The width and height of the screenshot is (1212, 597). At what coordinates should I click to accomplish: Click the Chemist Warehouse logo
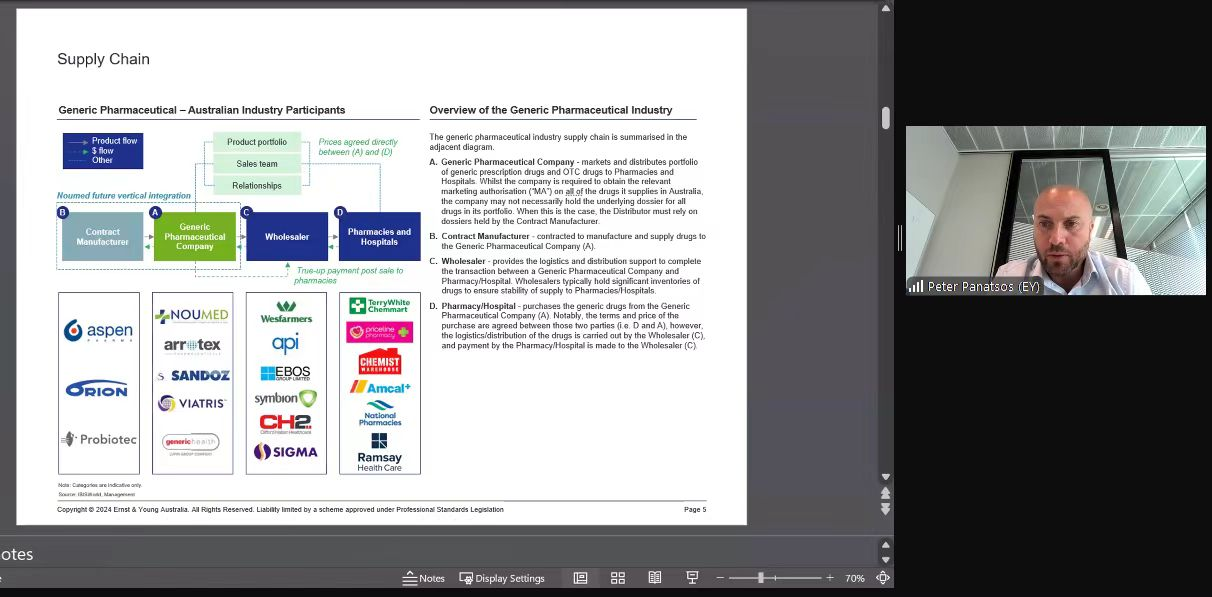[x=380, y=361]
